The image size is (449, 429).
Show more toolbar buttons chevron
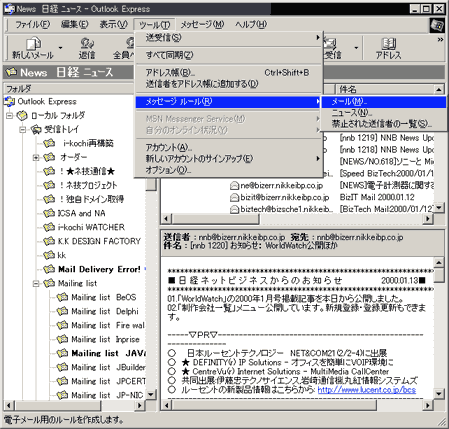pyautogui.click(x=440, y=40)
